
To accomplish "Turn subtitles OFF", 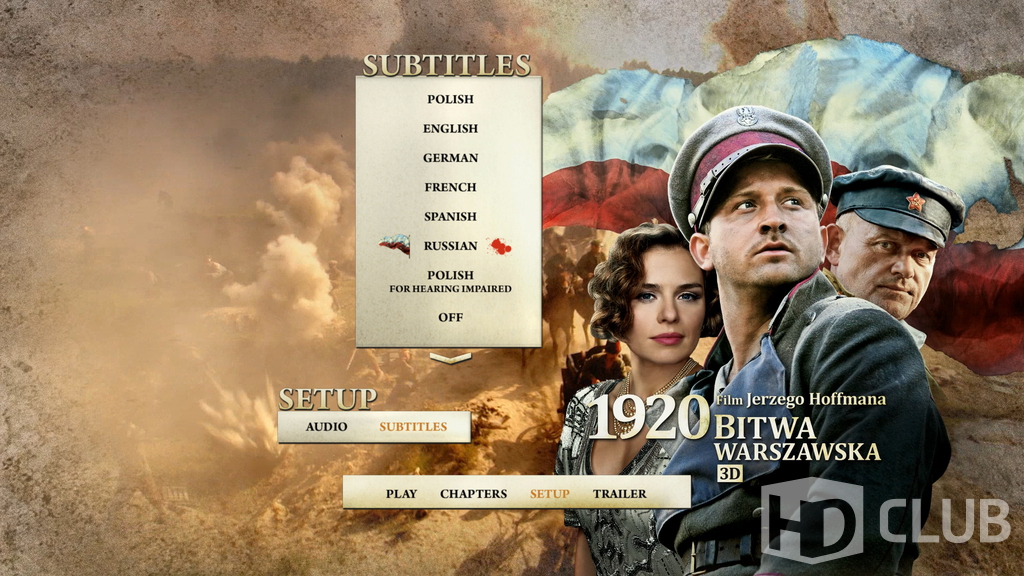I will point(450,317).
